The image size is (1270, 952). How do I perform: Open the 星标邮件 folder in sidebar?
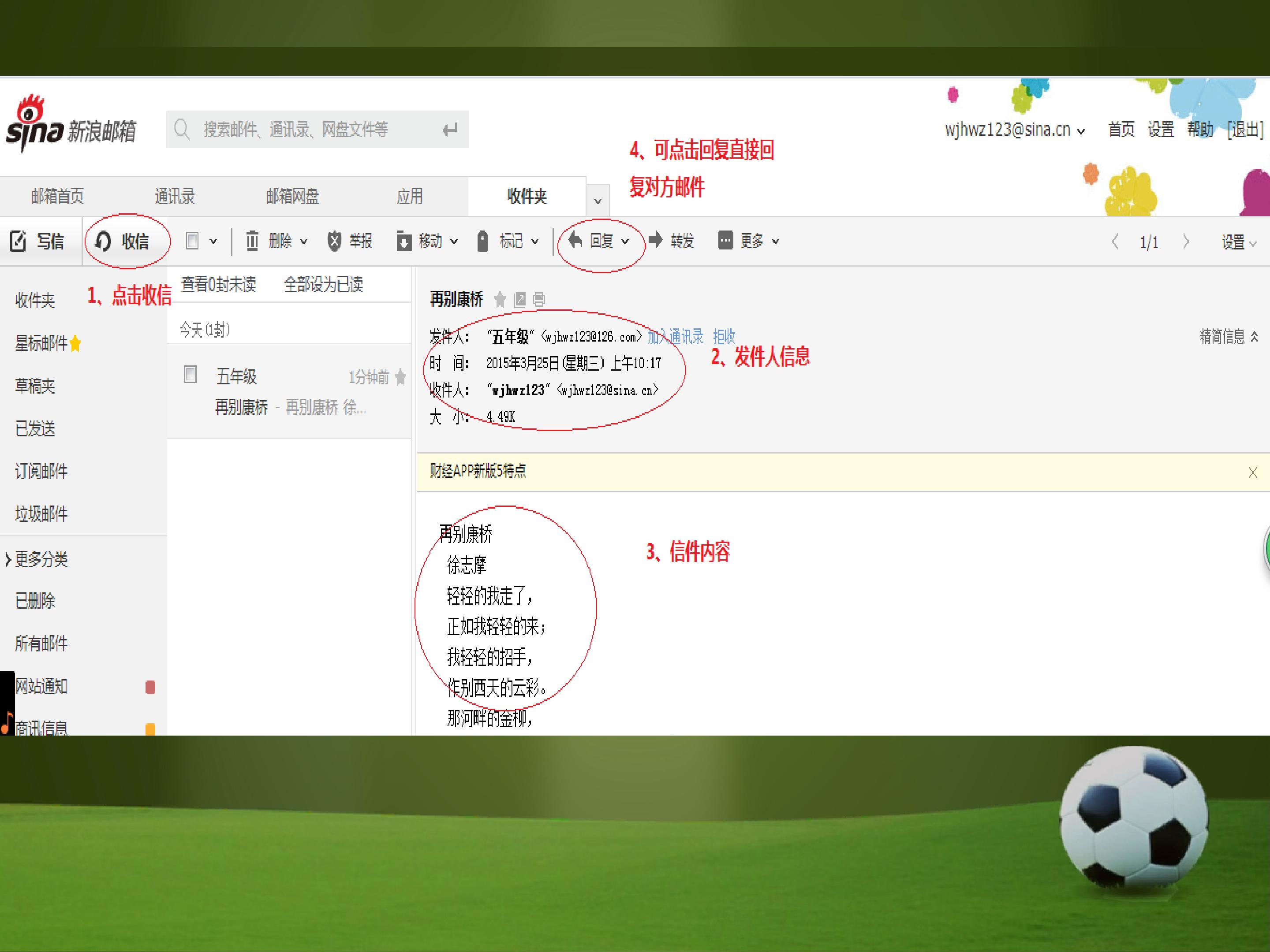point(48,343)
